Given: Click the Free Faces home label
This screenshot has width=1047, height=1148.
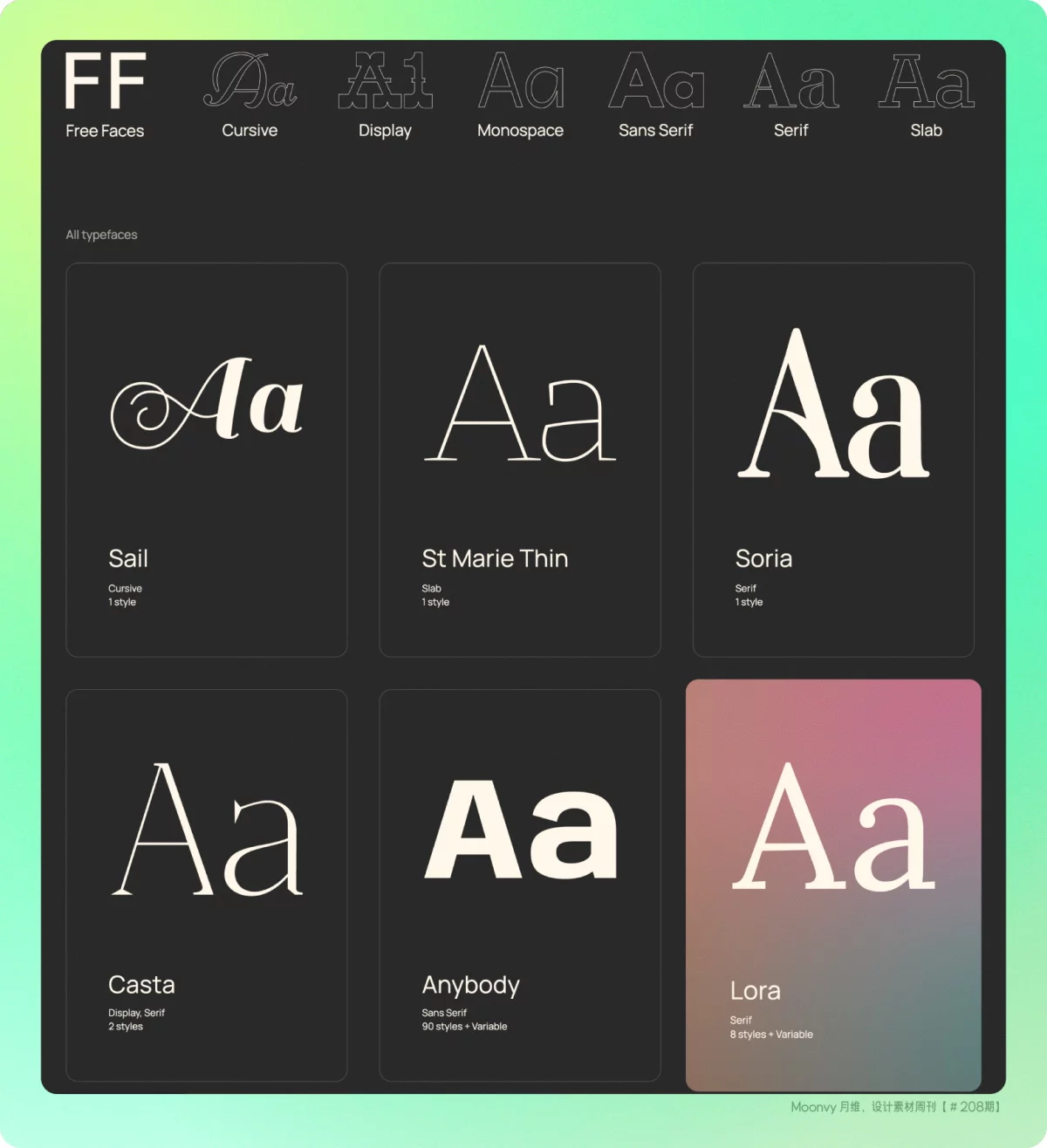Looking at the screenshot, I should tap(105, 131).
